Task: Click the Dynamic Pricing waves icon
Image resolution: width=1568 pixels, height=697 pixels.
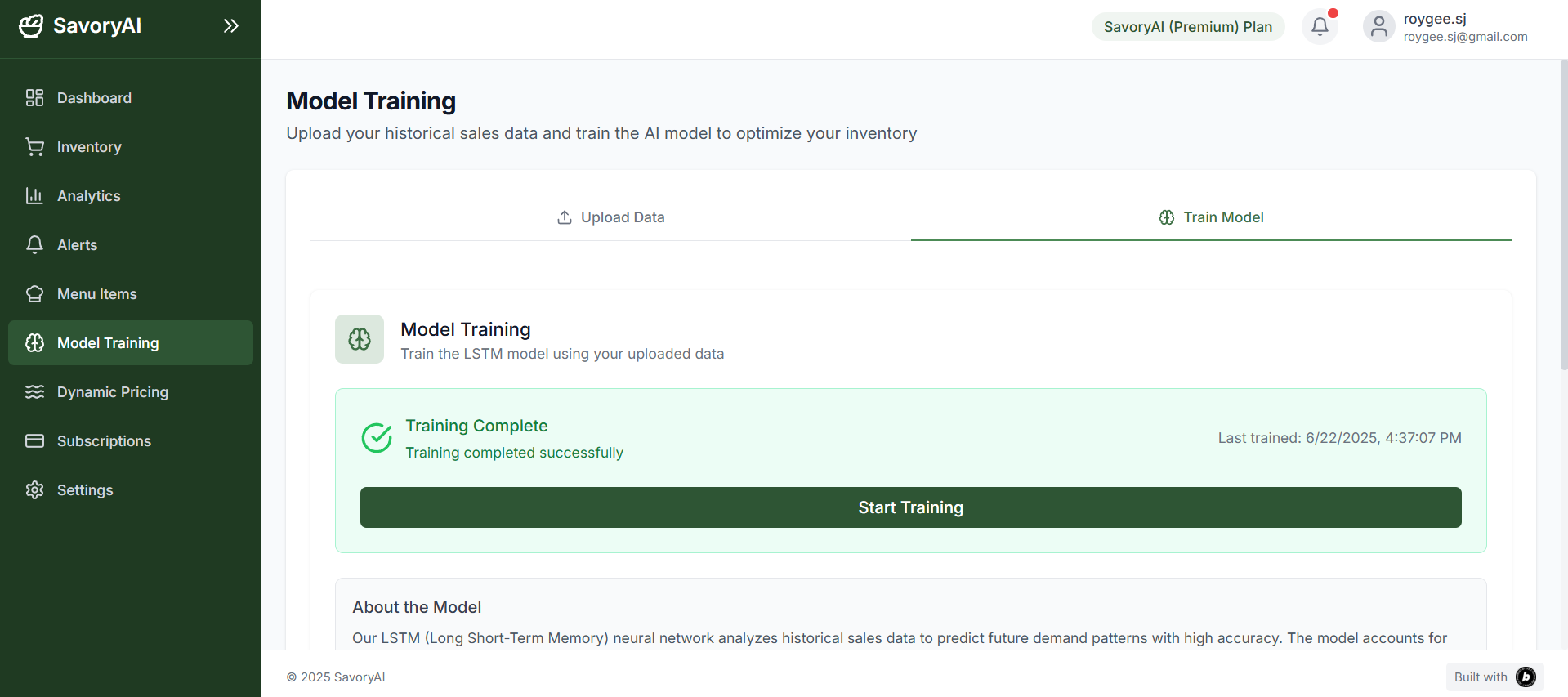Action: pos(34,392)
